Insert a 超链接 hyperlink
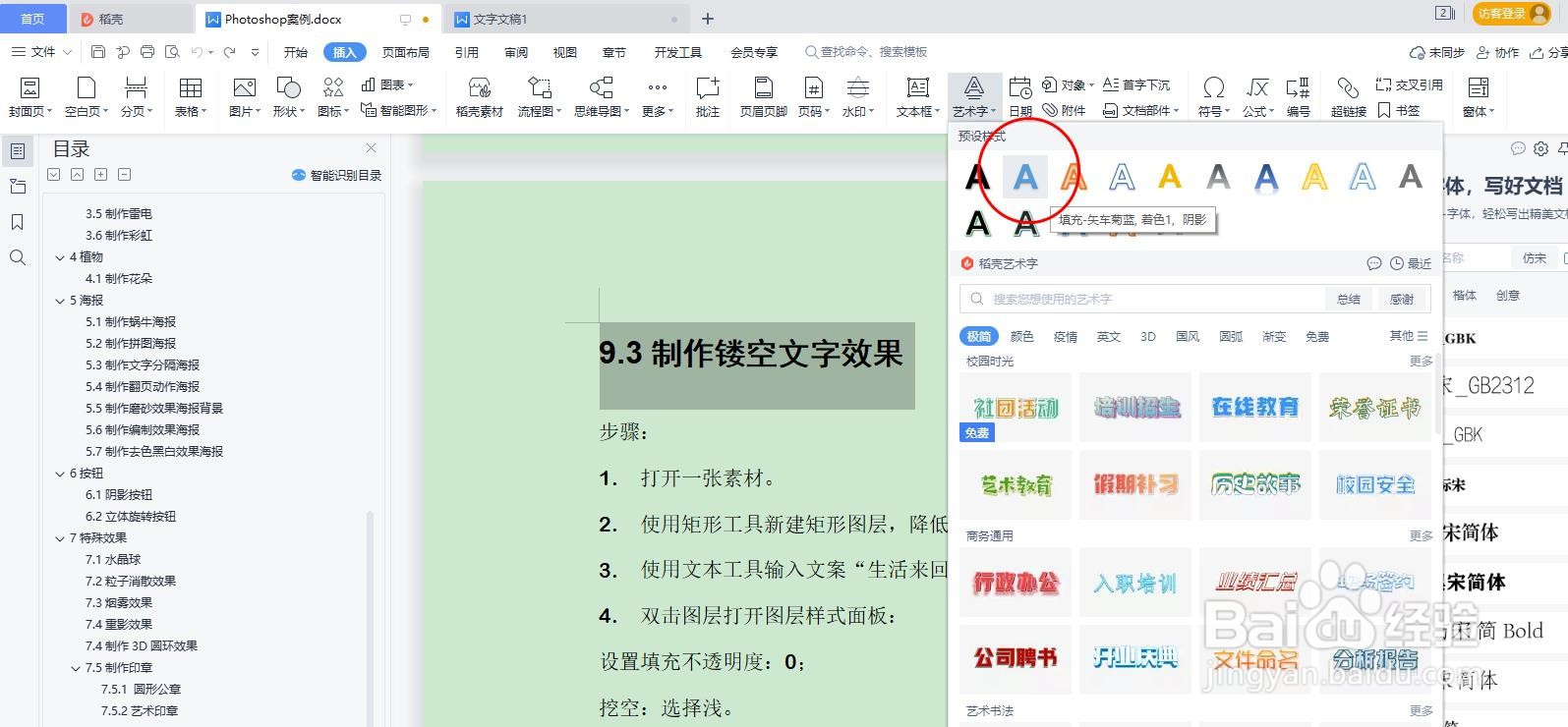Screen dimensions: 1568x727 pyautogui.click(x=1349, y=97)
